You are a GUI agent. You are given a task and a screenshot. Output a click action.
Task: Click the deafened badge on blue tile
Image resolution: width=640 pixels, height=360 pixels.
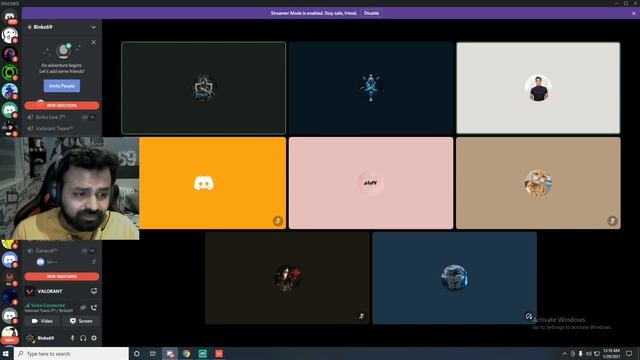pyautogui.click(x=529, y=316)
